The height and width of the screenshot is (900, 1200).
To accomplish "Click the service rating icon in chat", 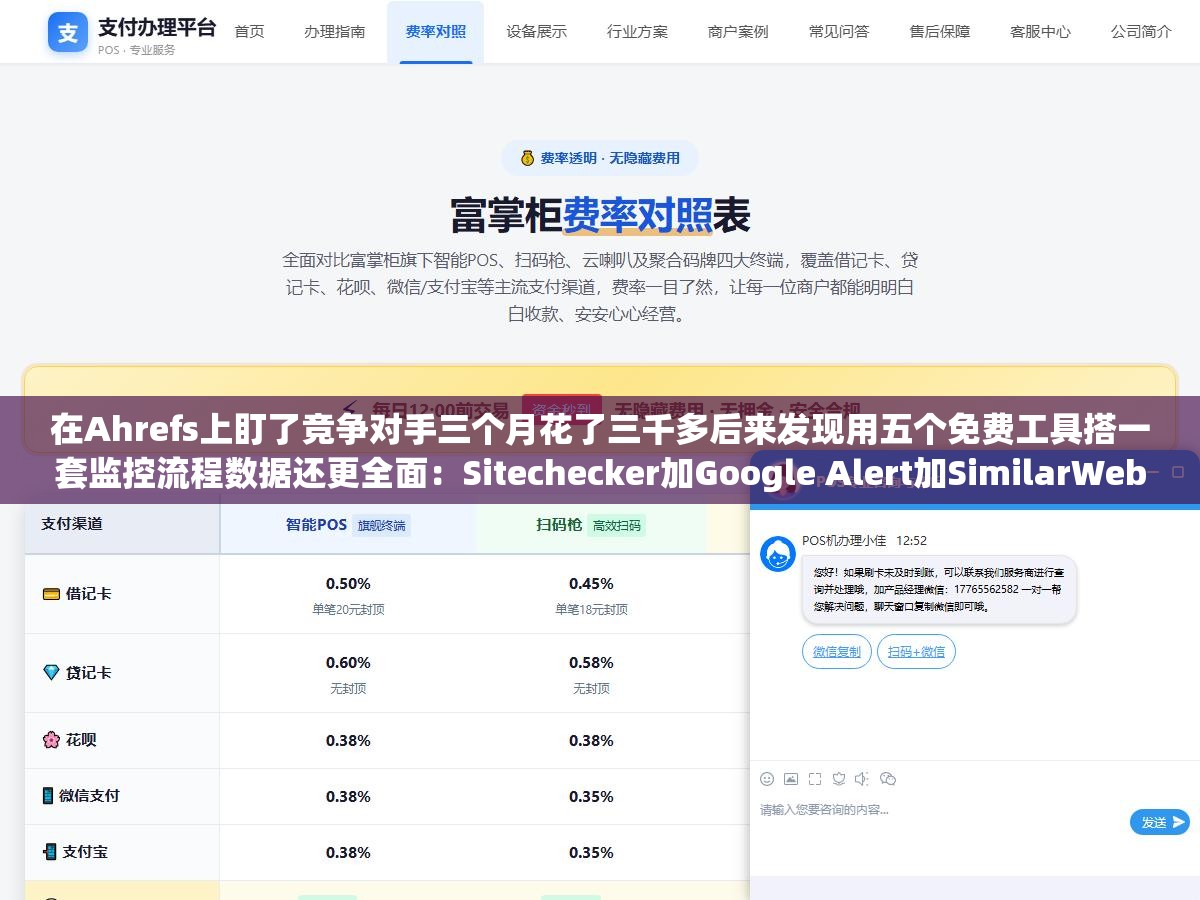I will pyautogui.click(x=839, y=779).
